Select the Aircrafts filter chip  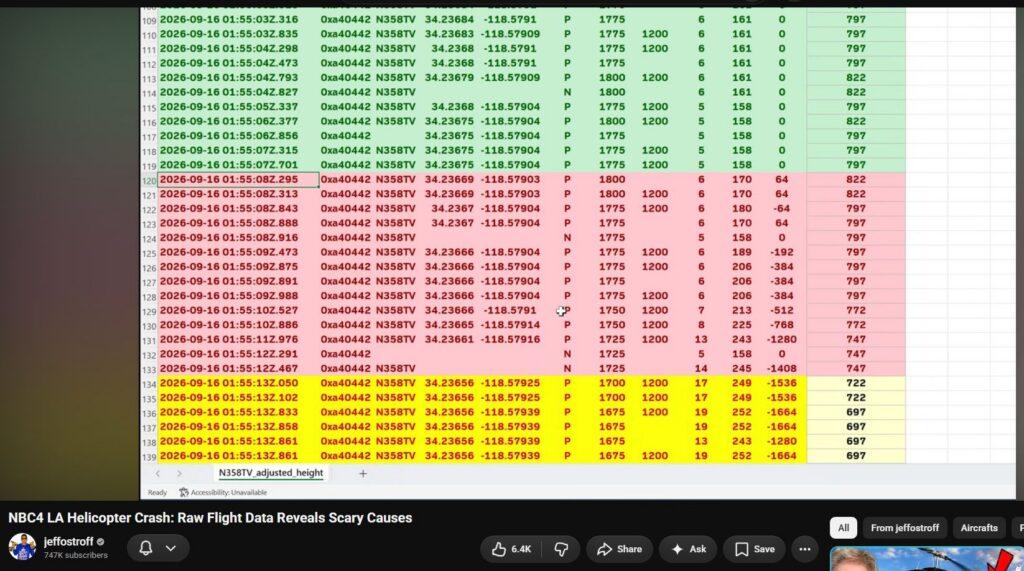979,528
